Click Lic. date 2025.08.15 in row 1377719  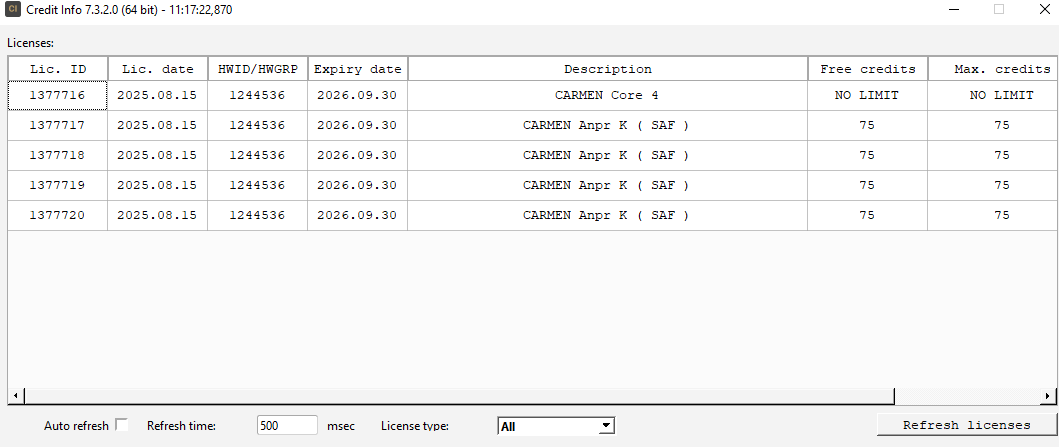(157, 185)
